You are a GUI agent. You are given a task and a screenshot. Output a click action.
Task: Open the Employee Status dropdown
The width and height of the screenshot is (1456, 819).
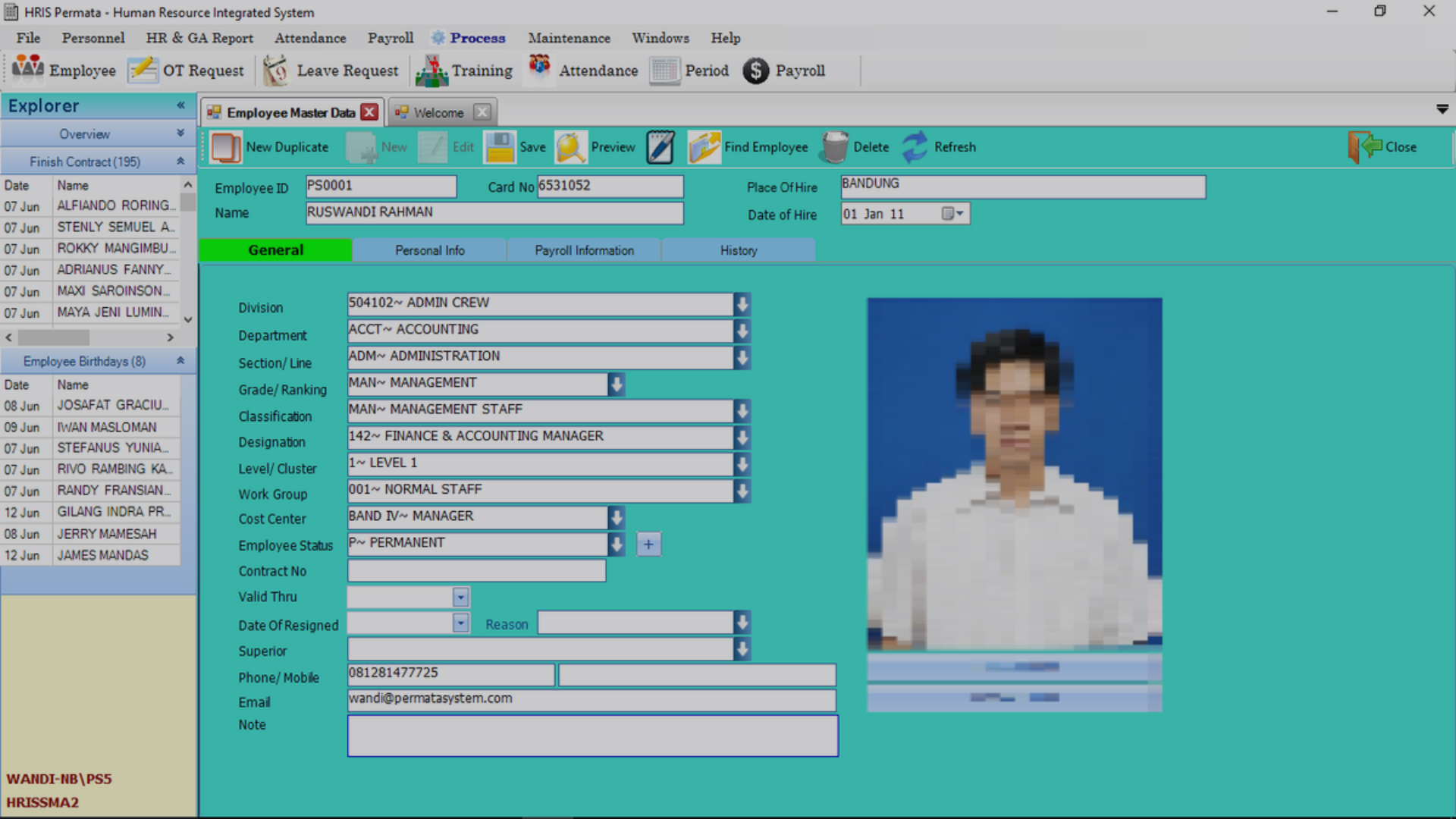617,544
